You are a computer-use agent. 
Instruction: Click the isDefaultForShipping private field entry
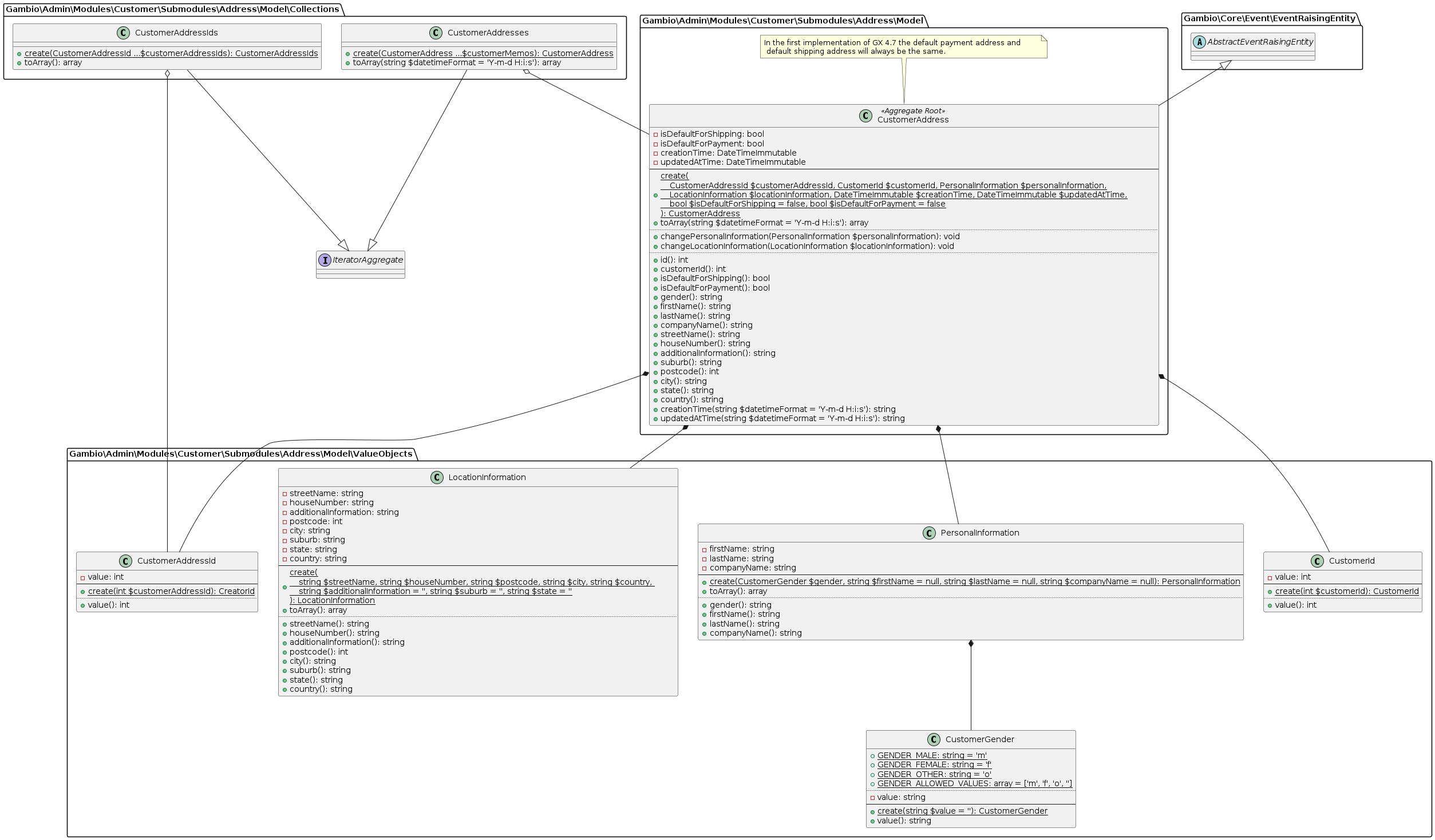tap(711, 134)
